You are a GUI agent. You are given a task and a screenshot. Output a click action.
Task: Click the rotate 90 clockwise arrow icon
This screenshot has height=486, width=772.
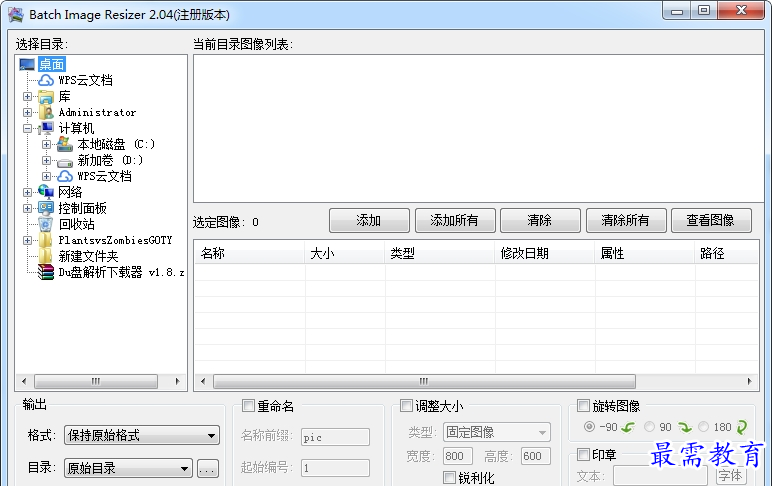click(685, 427)
